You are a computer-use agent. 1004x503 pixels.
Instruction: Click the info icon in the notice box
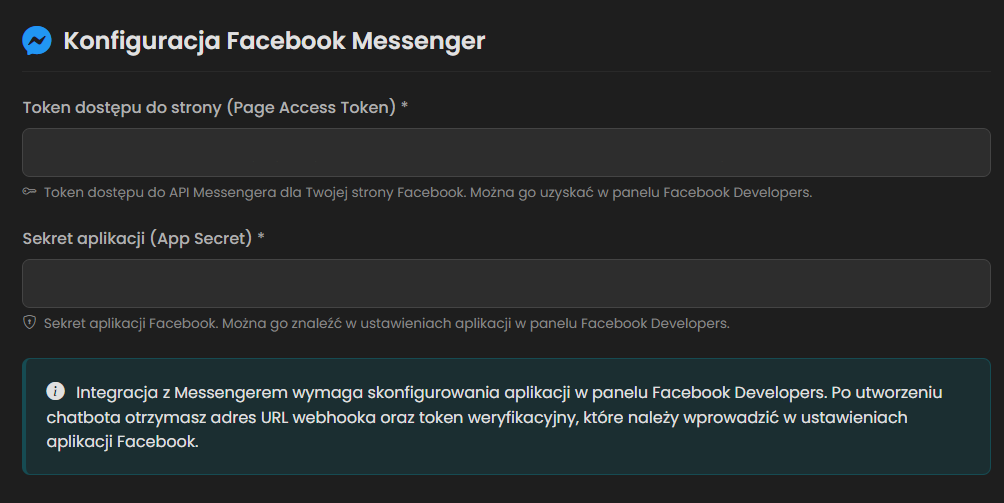[x=56, y=391]
